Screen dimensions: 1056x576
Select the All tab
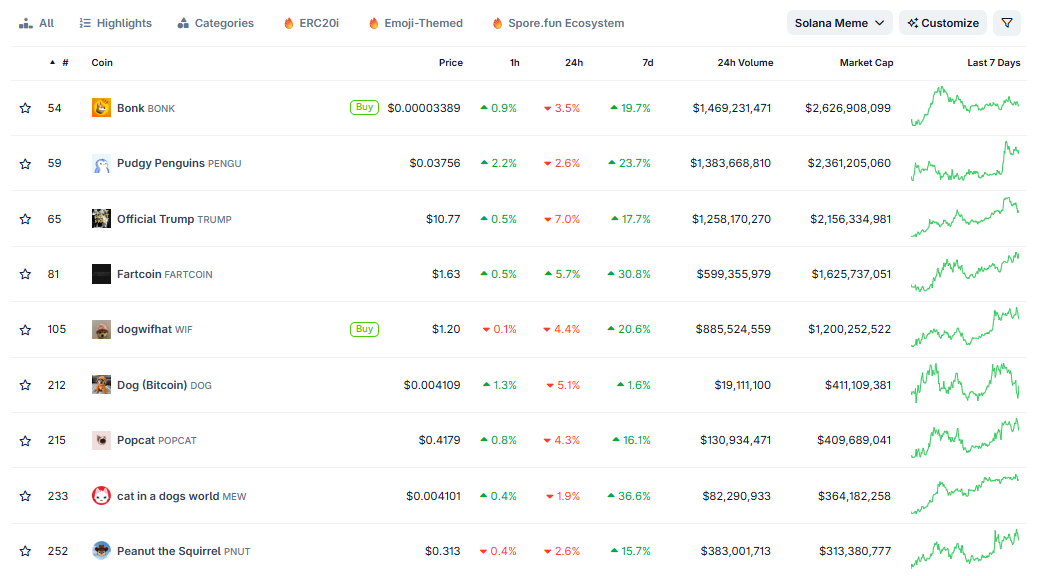coord(36,23)
